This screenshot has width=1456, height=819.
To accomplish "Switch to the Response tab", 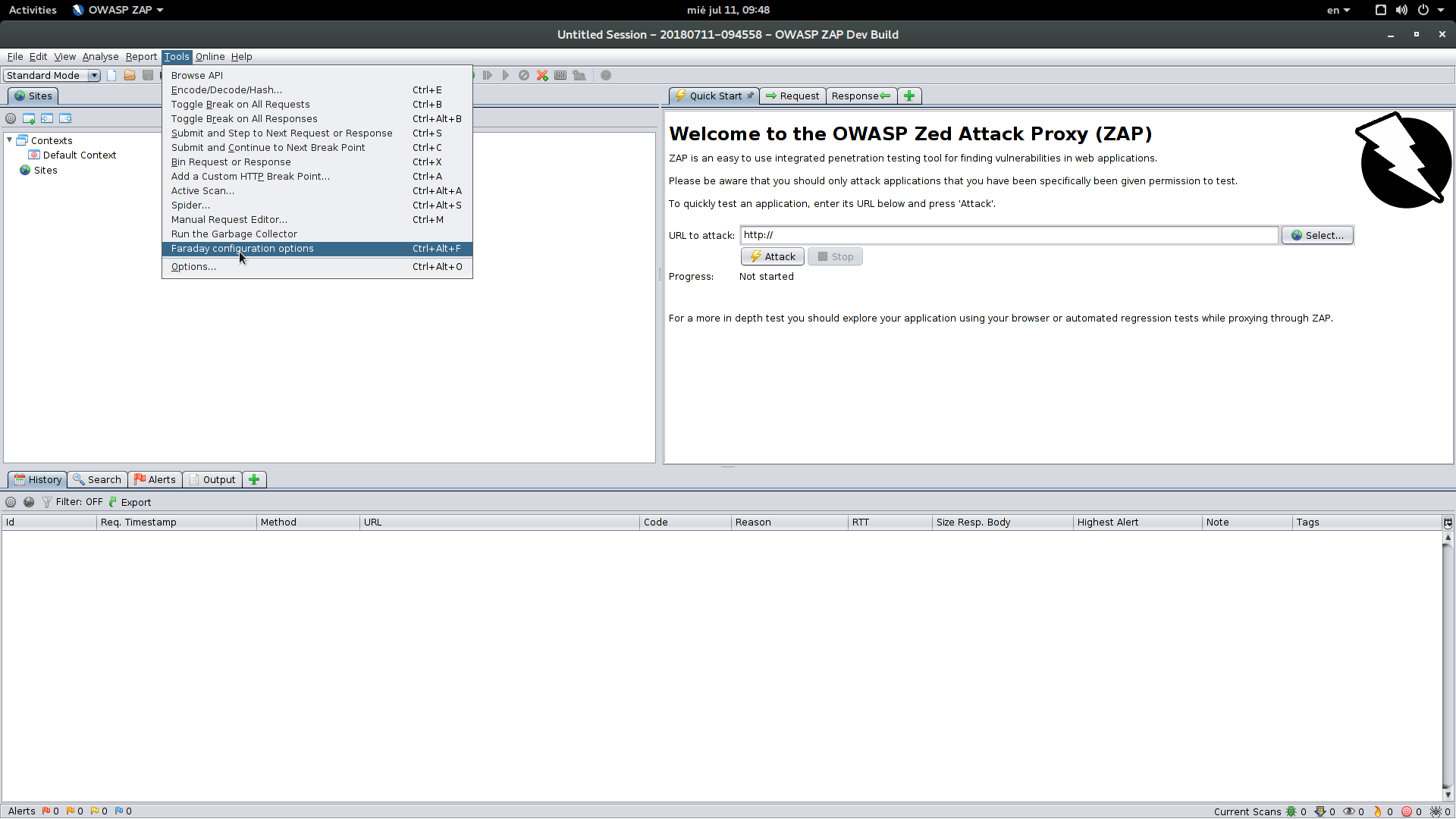I will point(861,96).
